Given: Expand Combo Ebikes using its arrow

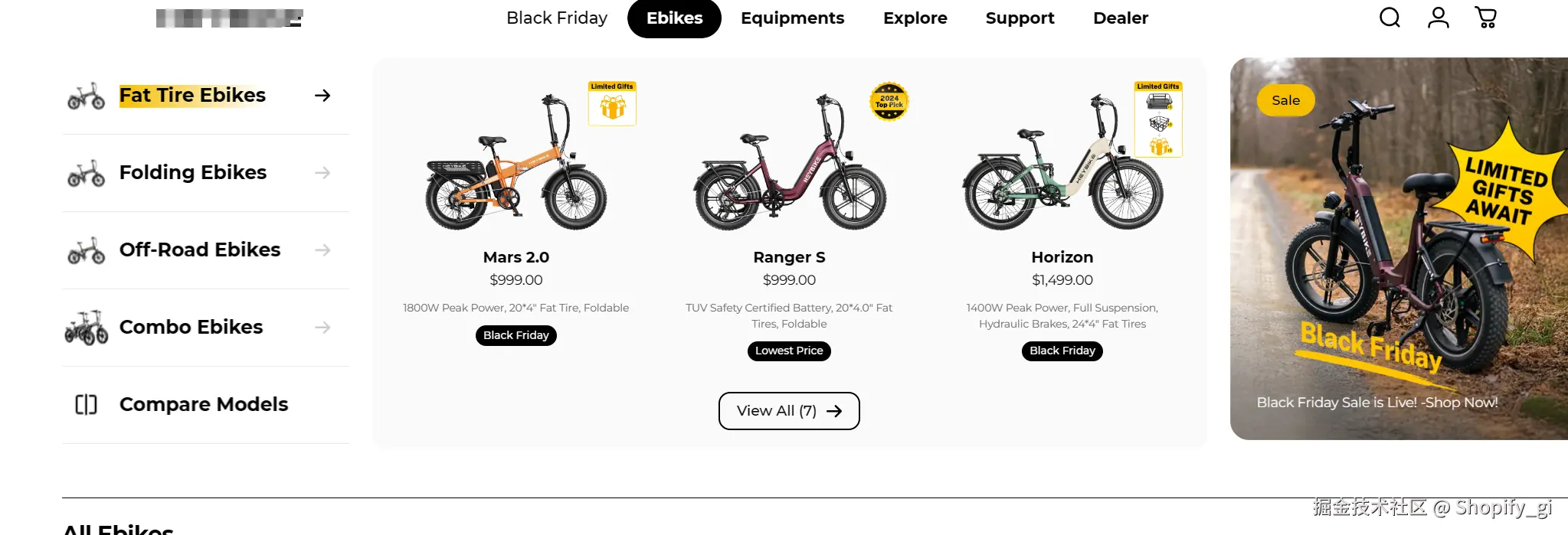Looking at the screenshot, I should point(322,328).
